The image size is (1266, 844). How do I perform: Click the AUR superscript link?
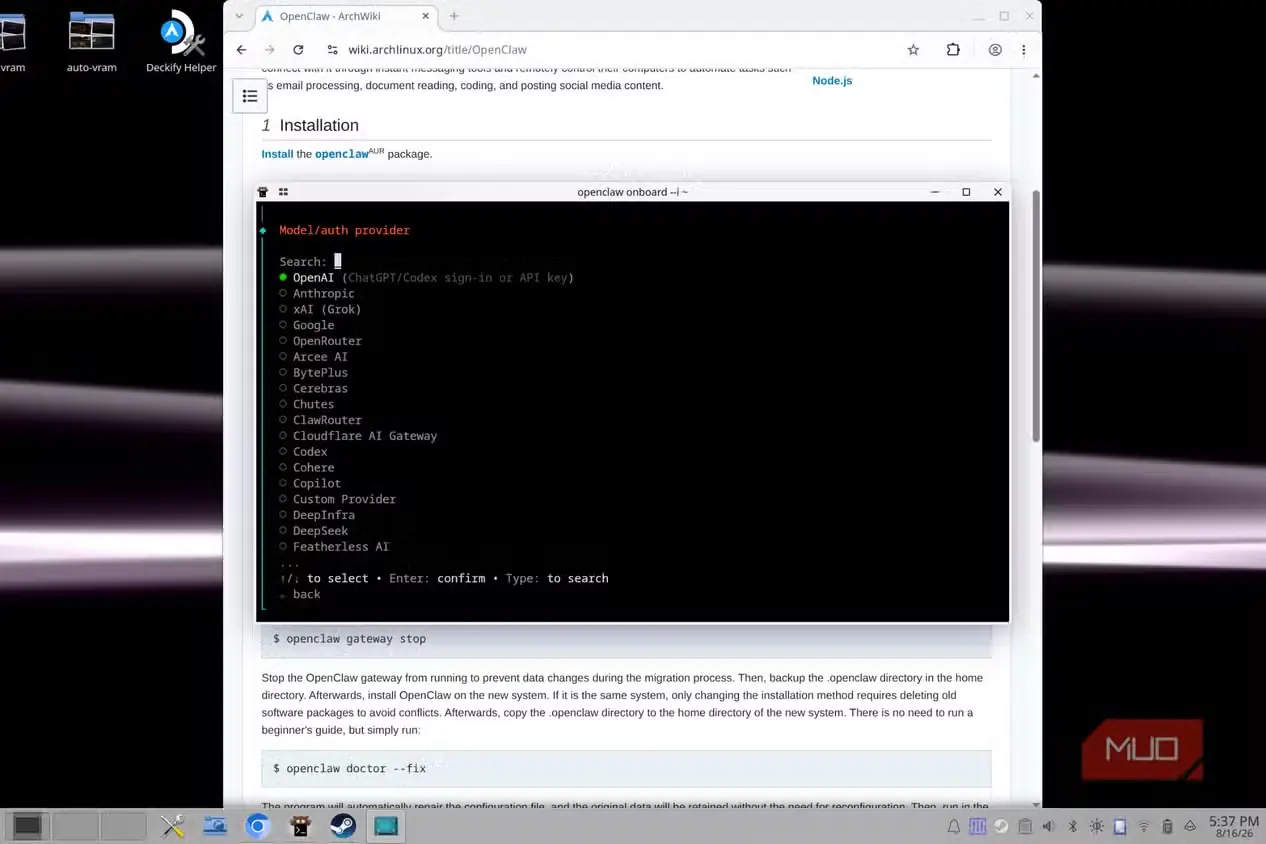[x=376, y=151]
